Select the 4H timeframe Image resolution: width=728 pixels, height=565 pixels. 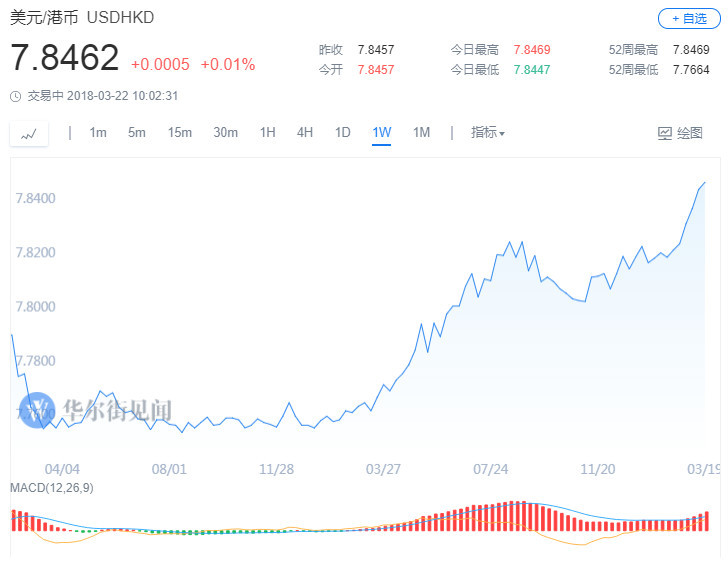coord(305,133)
